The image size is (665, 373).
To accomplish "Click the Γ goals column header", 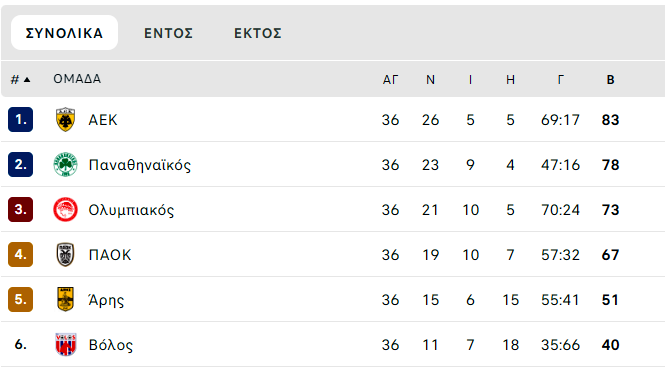I will point(560,79).
